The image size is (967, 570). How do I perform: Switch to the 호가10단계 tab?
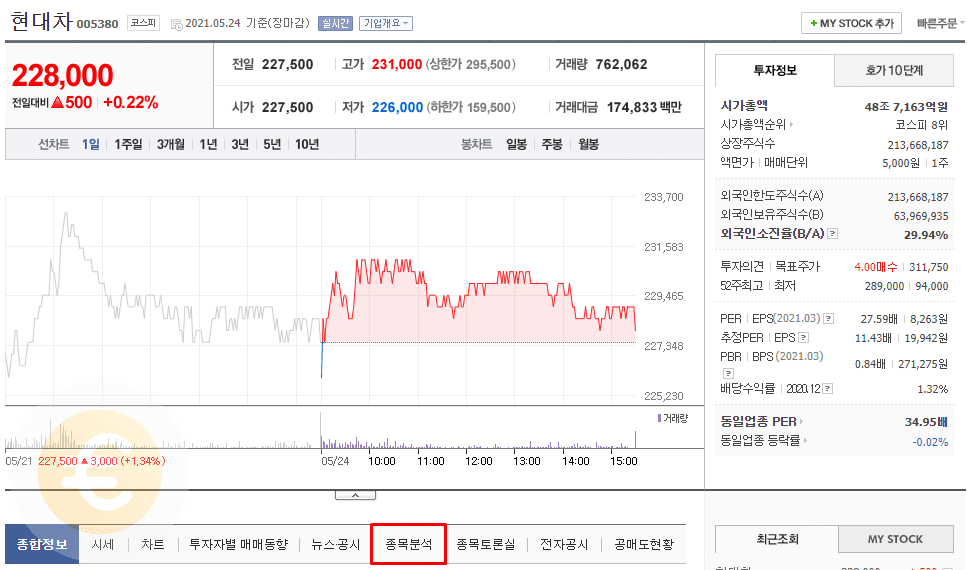(x=894, y=70)
